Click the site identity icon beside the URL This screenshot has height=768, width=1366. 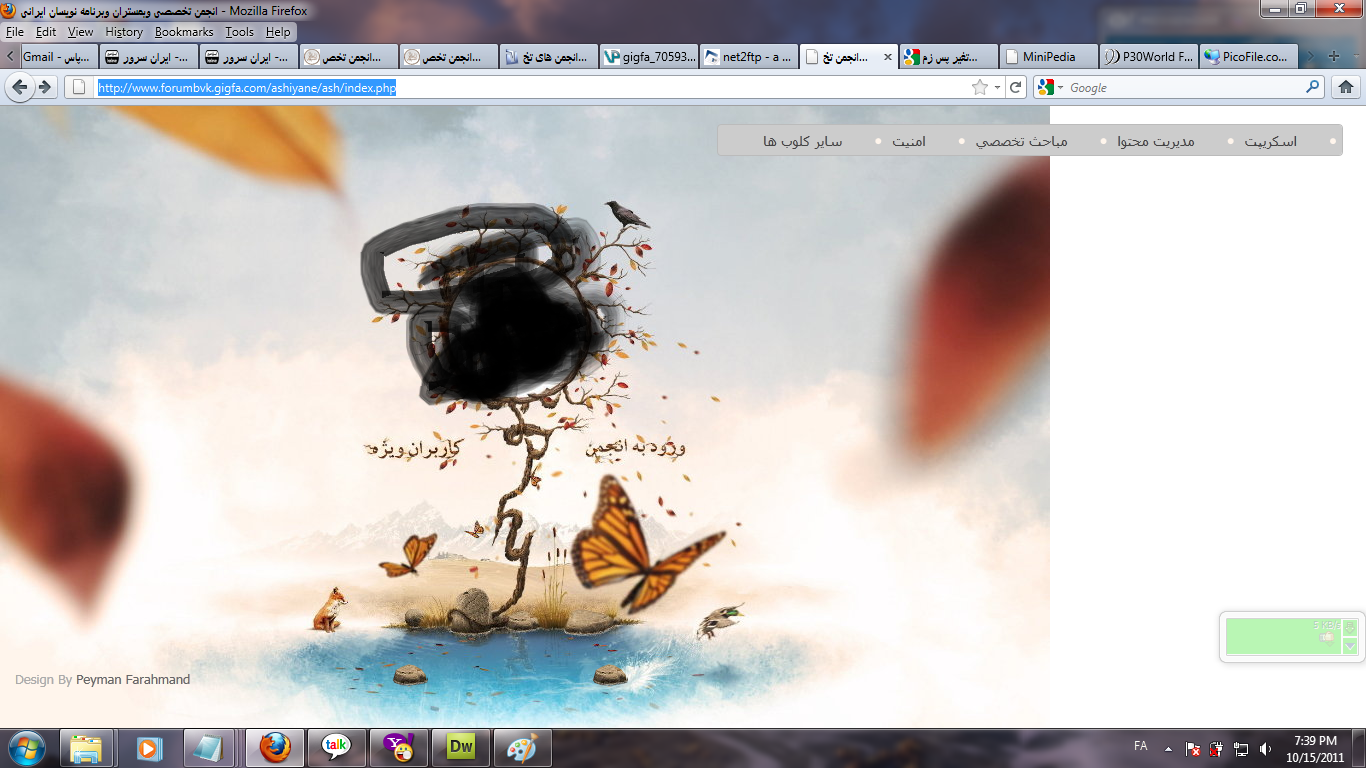coord(80,88)
